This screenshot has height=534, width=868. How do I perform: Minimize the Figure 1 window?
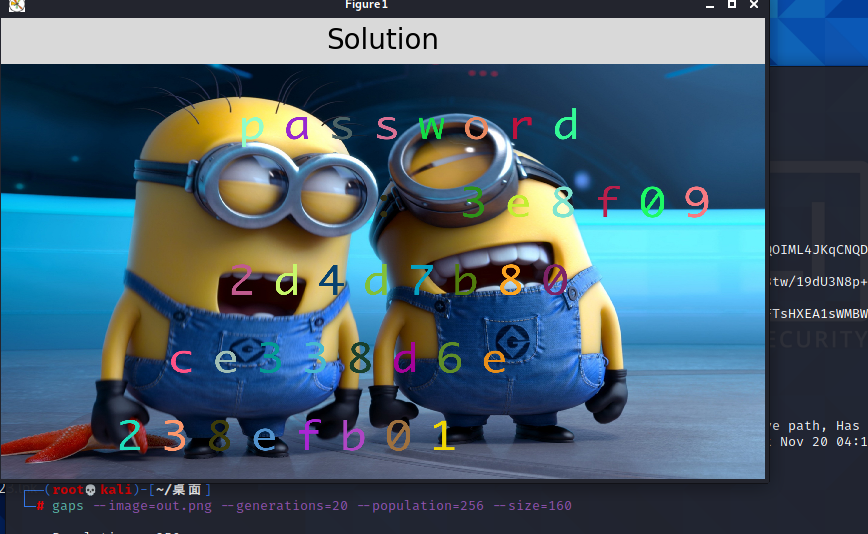pos(710,5)
